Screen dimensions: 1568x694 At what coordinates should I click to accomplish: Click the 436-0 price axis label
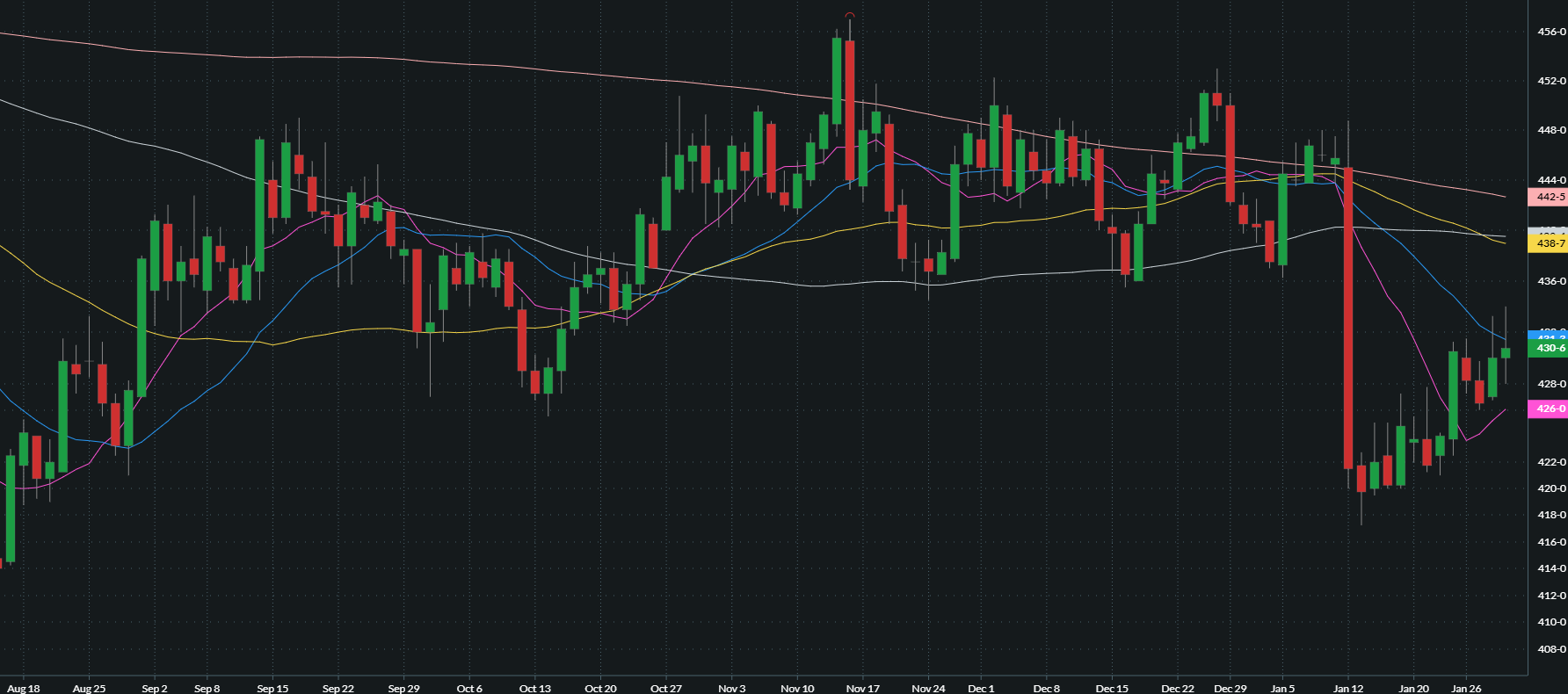pos(1550,281)
